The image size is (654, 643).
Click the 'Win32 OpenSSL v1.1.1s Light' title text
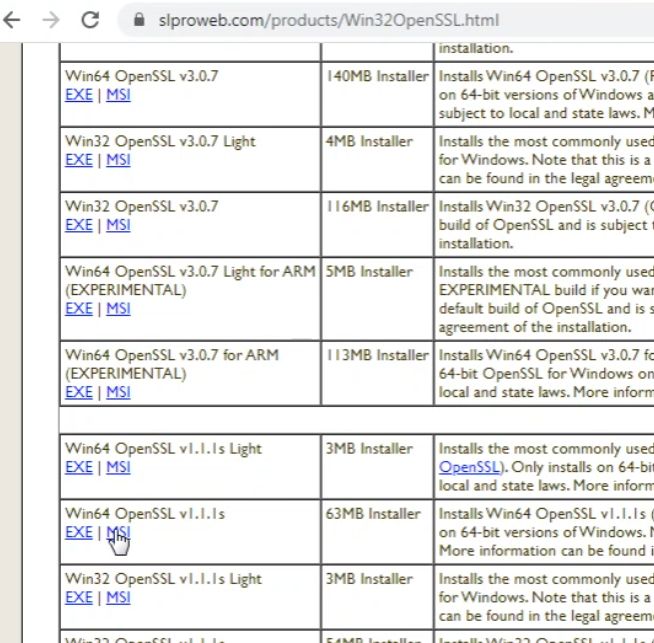(x=164, y=579)
